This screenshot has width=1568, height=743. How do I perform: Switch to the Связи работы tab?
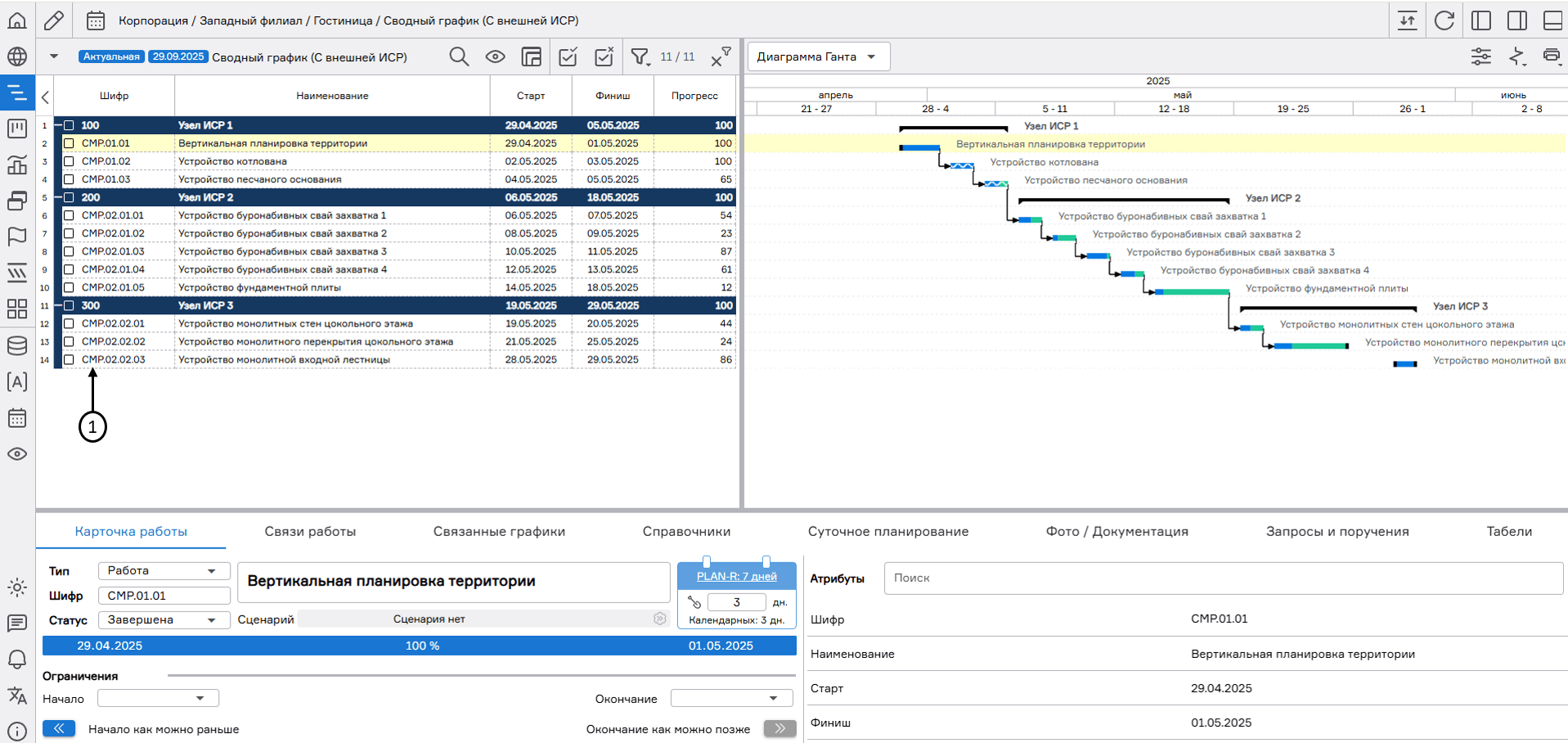point(310,531)
